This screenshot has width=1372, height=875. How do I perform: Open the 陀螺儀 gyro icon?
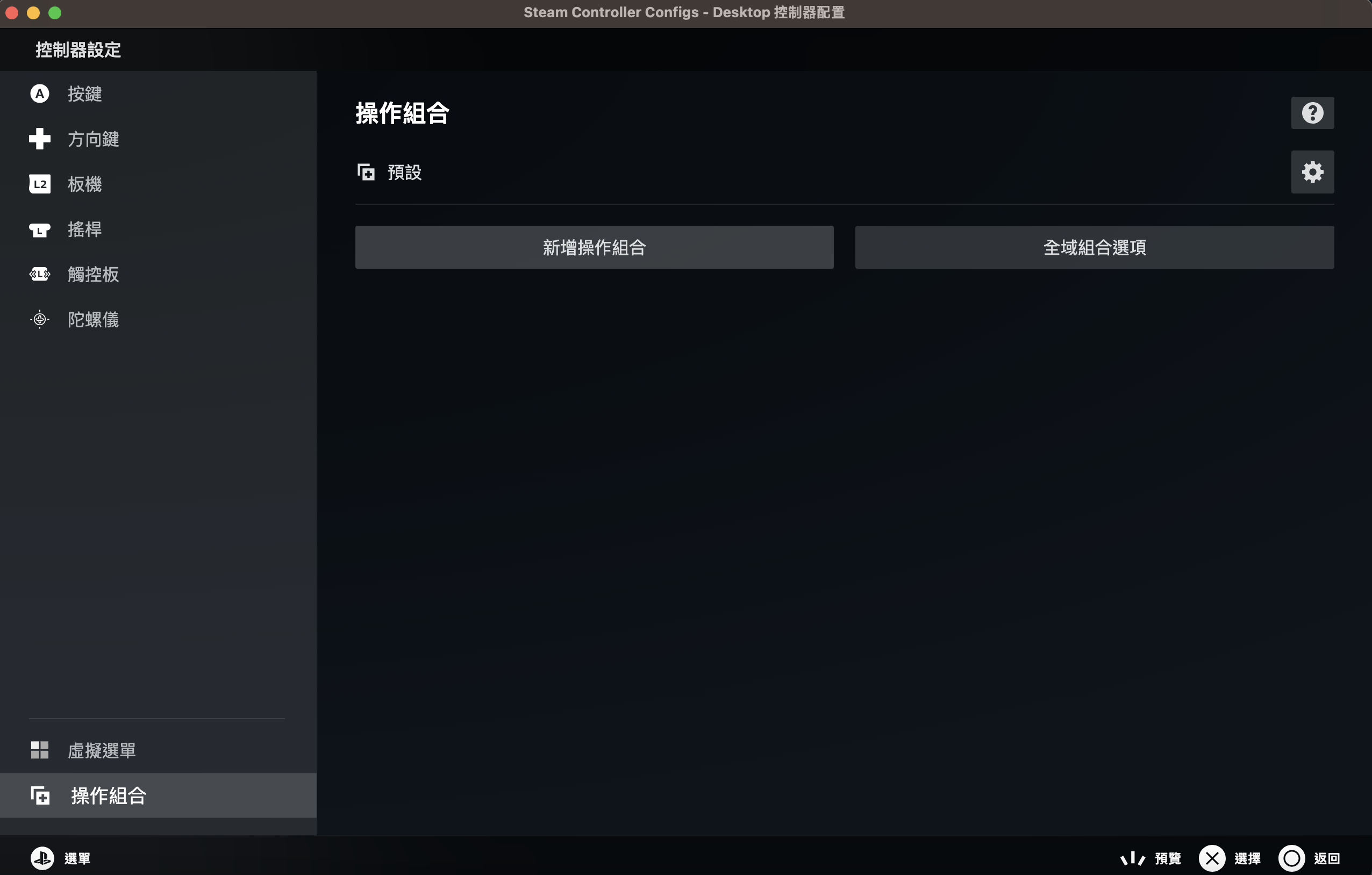point(39,320)
